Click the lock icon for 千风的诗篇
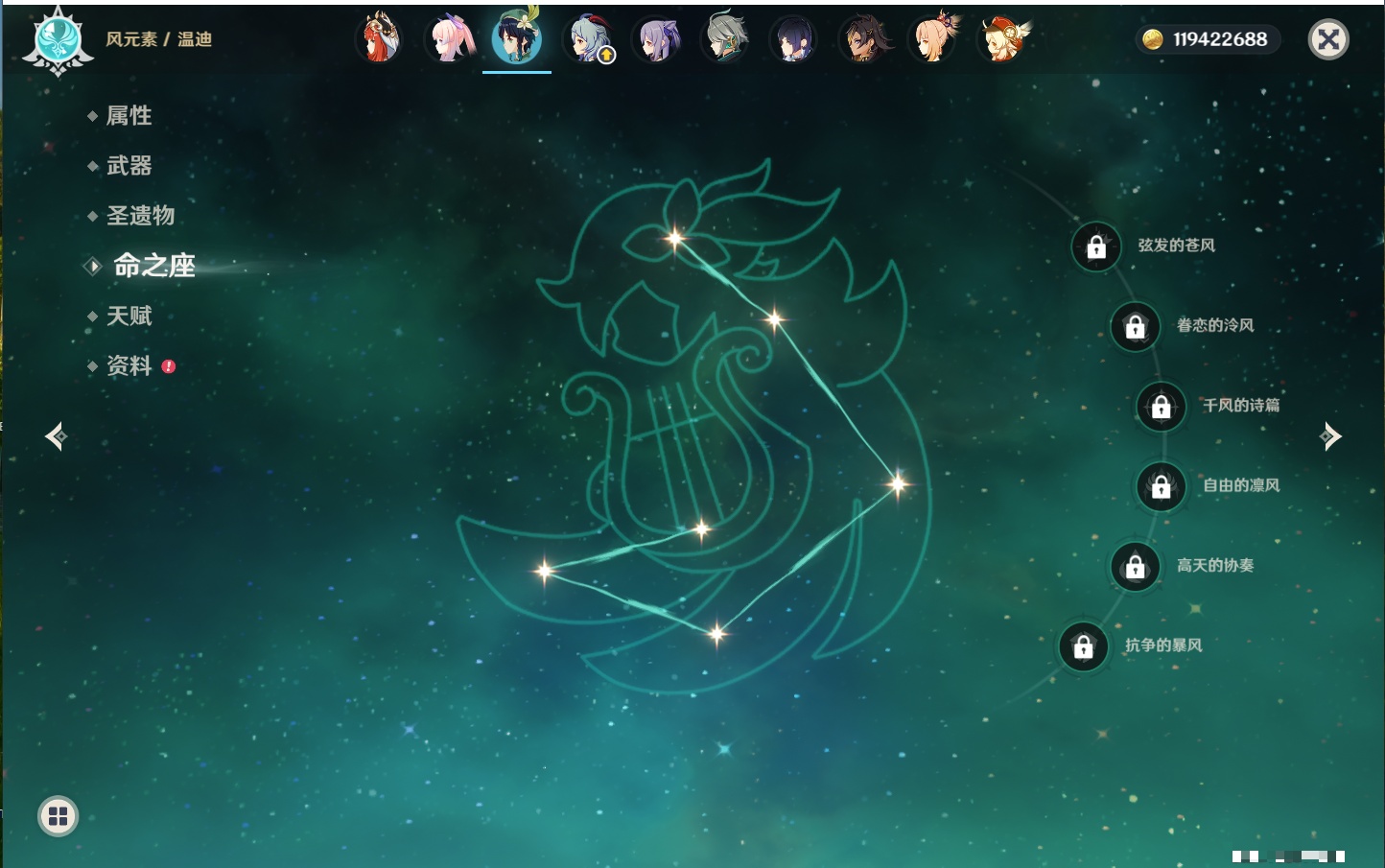 pos(1162,407)
